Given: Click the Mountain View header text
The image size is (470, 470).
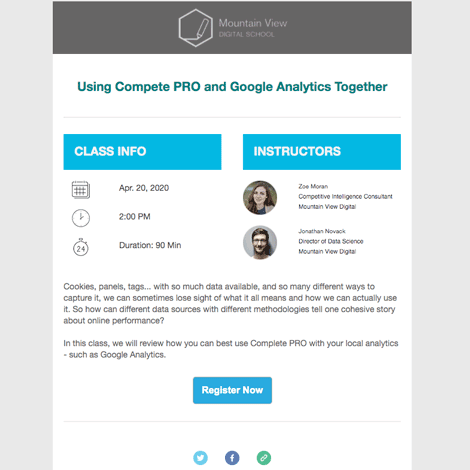Looking at the screenshot, I should pyautogui.click(x=253, y=23).
